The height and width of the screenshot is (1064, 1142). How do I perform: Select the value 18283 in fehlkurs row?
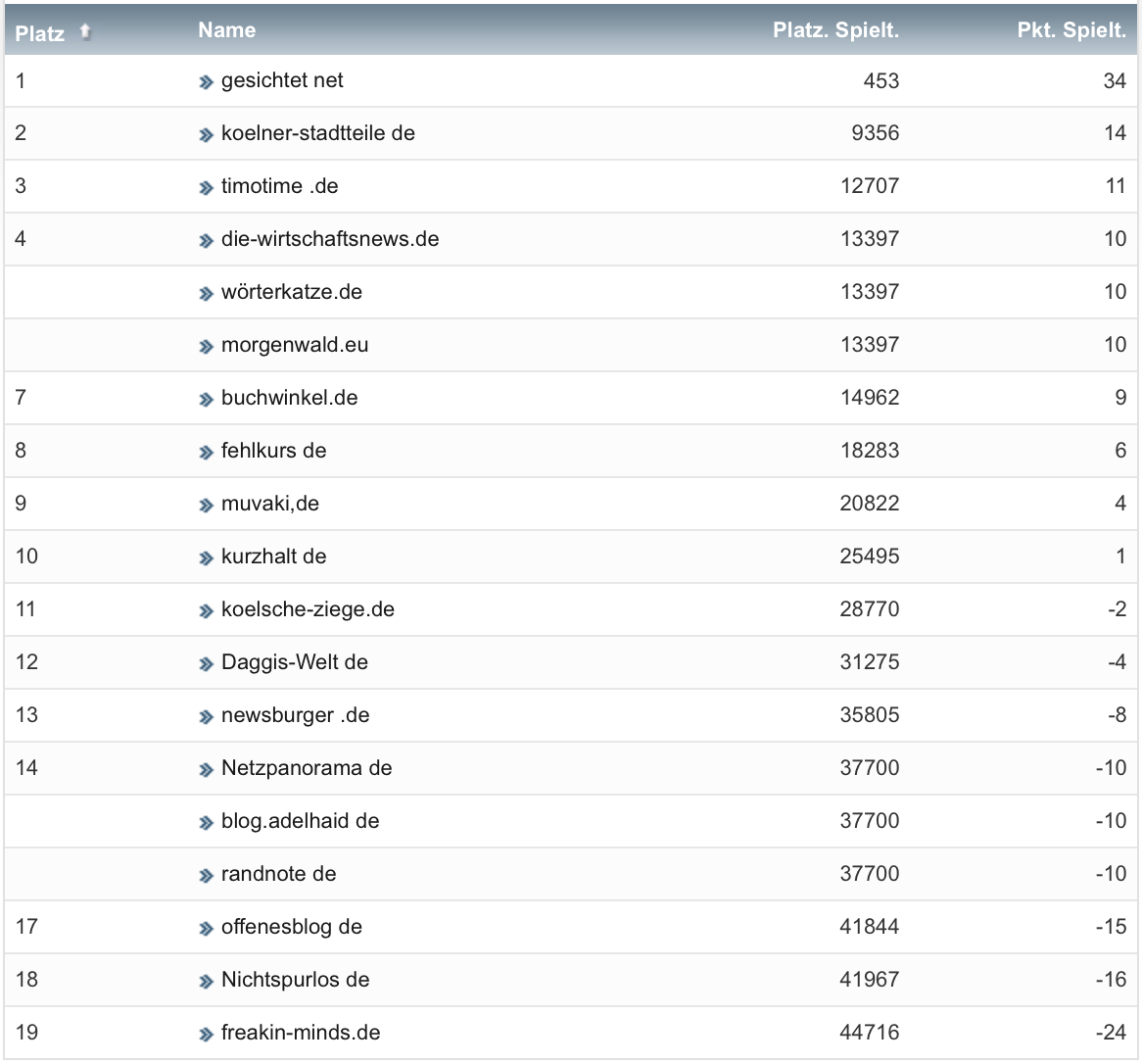pos(871,451)
